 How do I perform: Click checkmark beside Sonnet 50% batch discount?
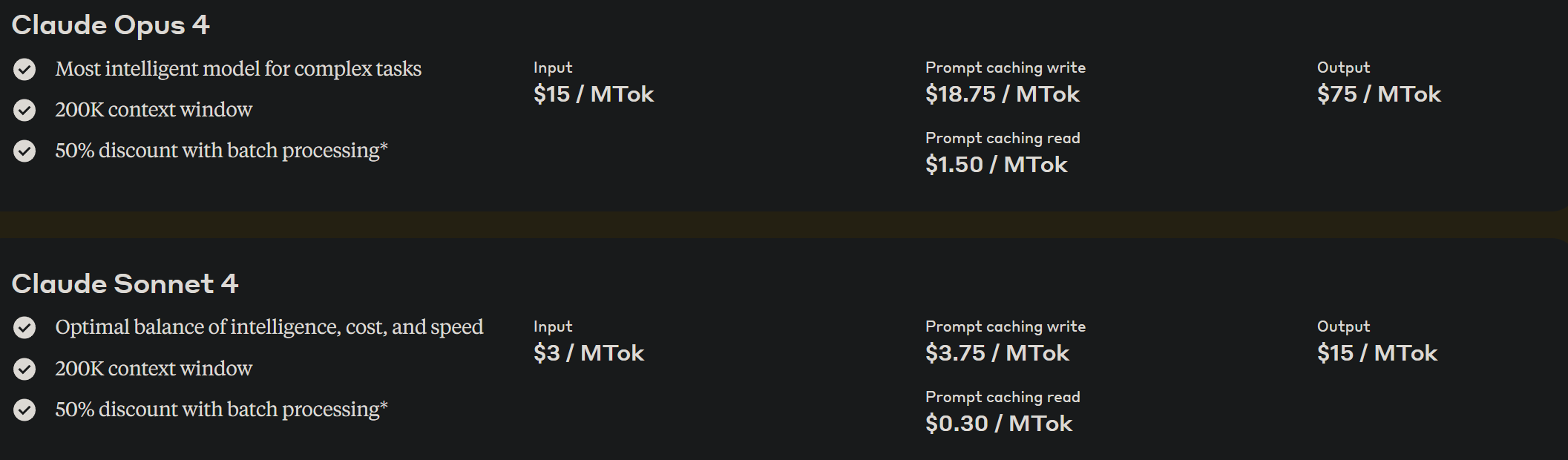[x=24, y=410]
